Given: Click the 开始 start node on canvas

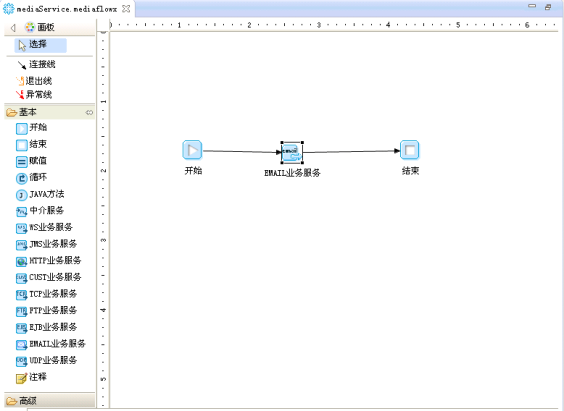Looking at the screenshot, I should 192,150.
